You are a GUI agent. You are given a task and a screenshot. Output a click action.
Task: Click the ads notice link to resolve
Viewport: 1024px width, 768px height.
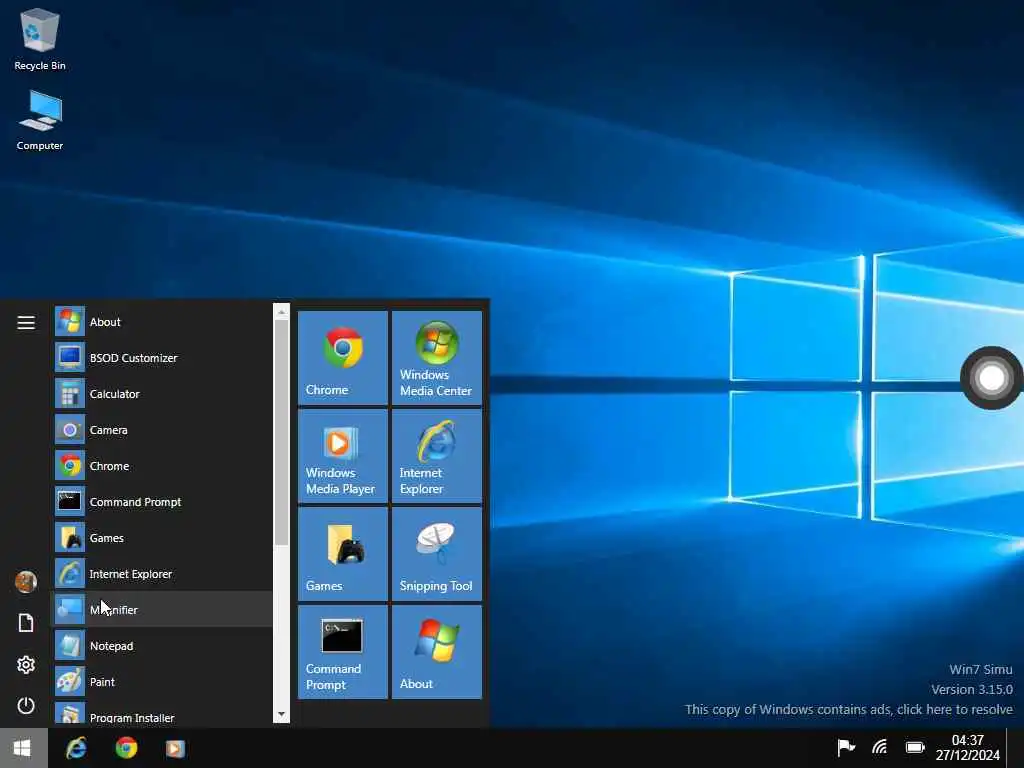click(848, 709)
